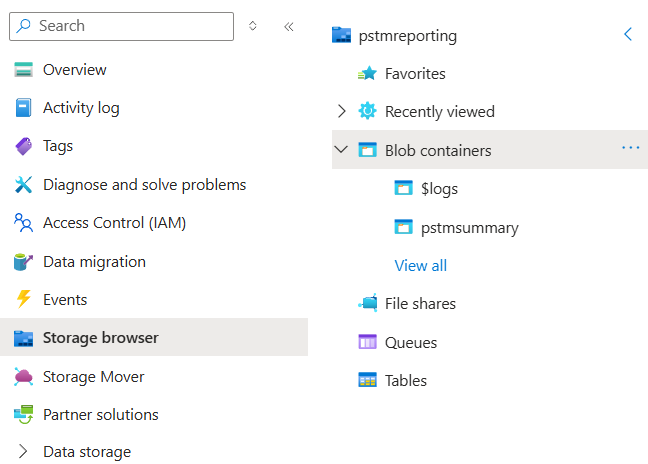The height and width of the screenshot is (464, 648).
Task: Click the pstmsummary container icon
Action: 403,227
